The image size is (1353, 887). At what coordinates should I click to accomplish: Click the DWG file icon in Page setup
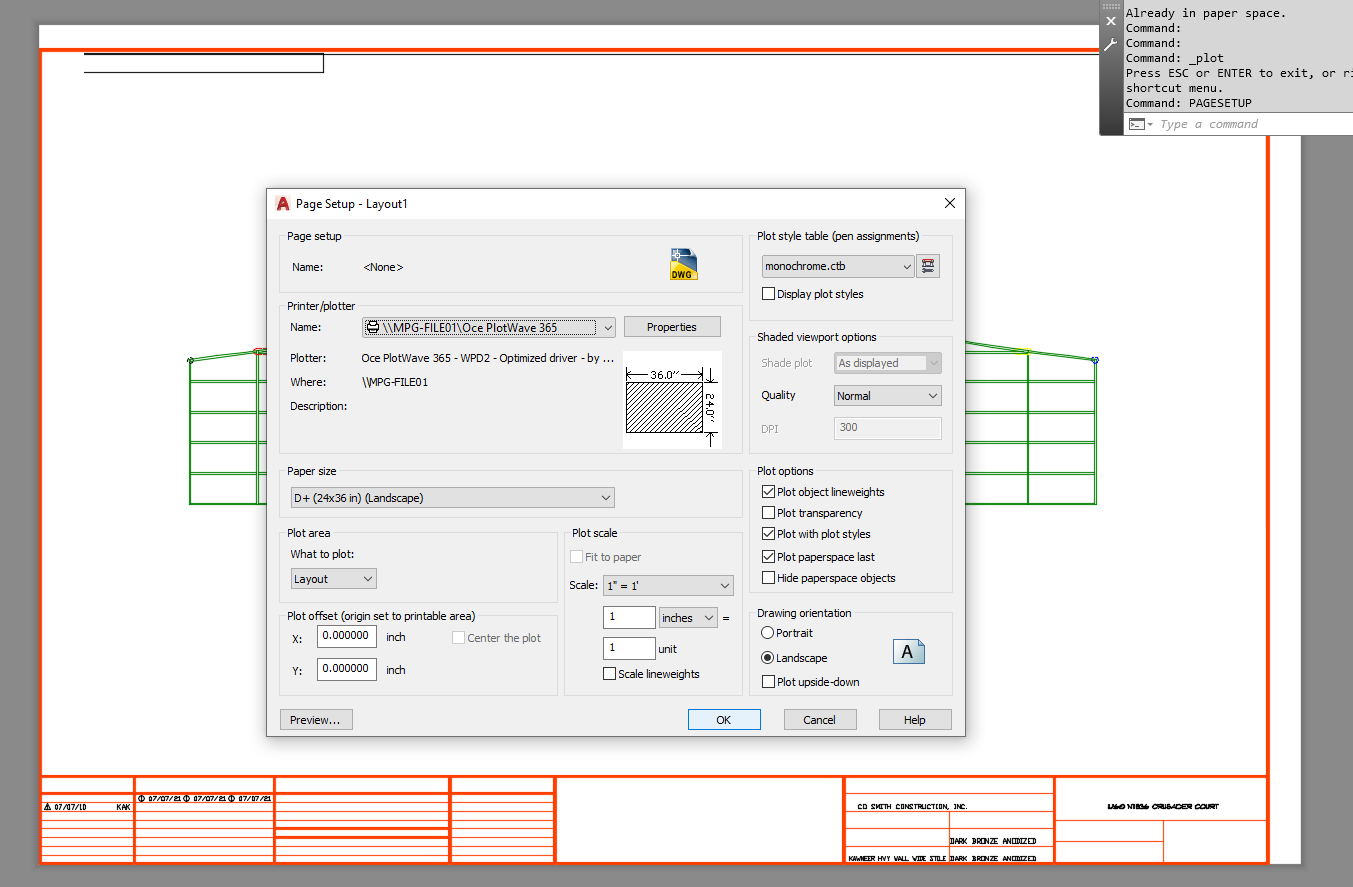point(682,263)
